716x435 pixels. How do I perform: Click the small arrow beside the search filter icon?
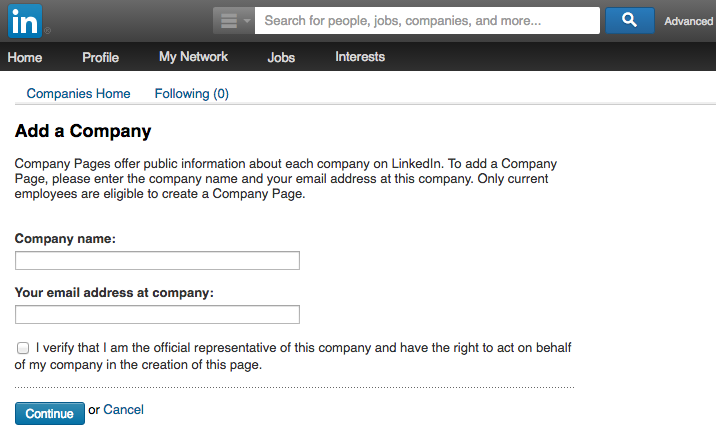(x=247, y=21)
